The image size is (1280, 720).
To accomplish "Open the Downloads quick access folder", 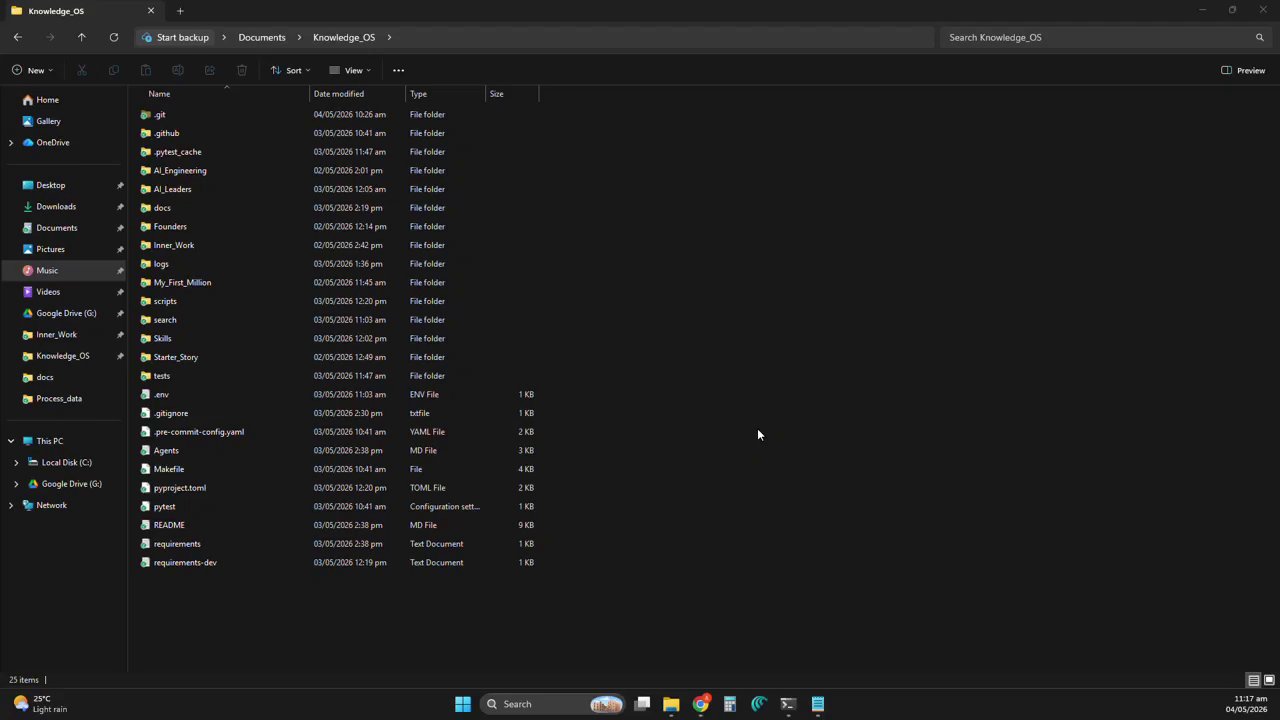I will pyautogui.click(x=56, y=207).
